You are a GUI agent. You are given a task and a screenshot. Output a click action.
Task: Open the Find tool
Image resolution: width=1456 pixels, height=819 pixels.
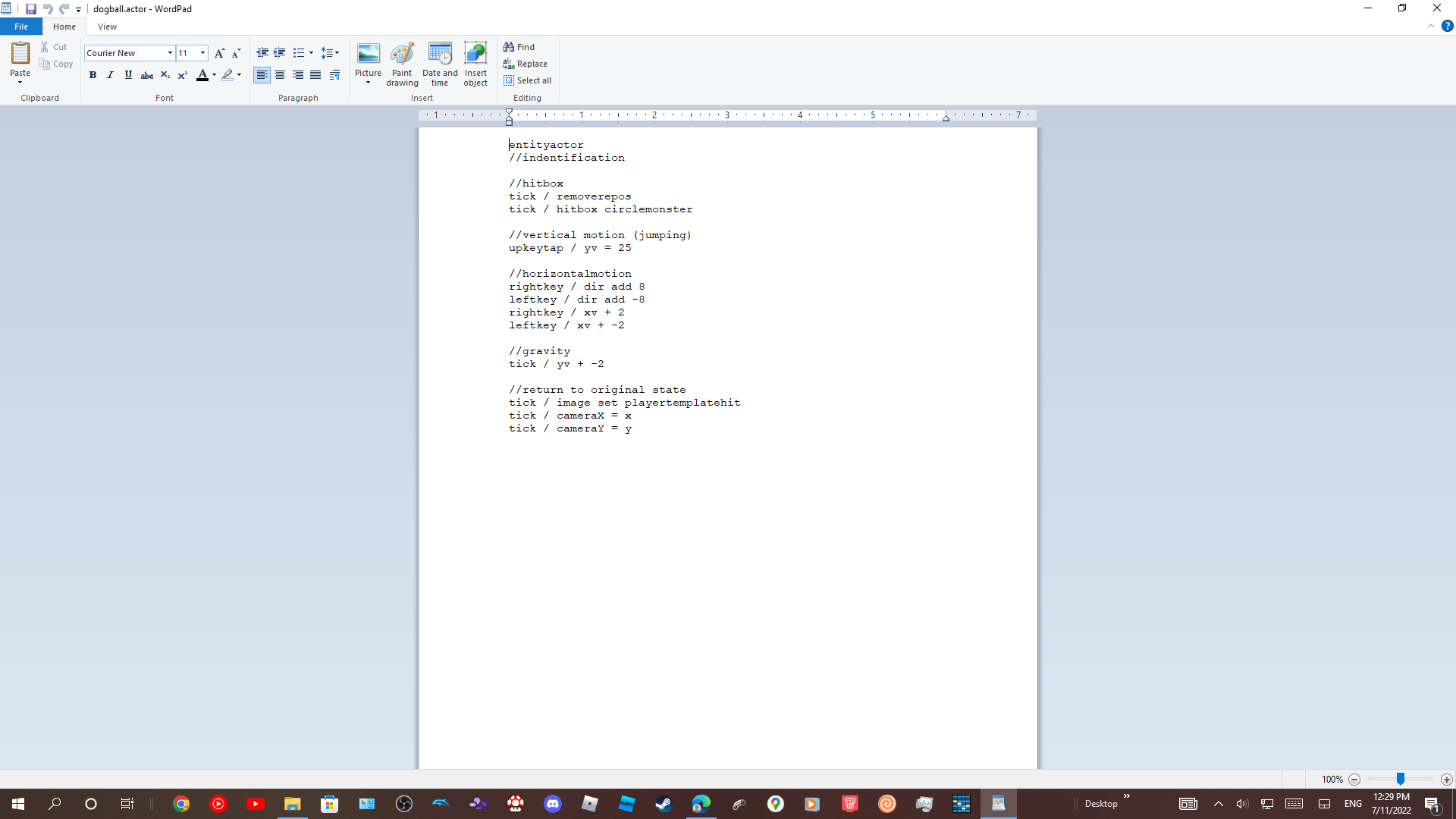pyautogui.click(x=519, y=46)
